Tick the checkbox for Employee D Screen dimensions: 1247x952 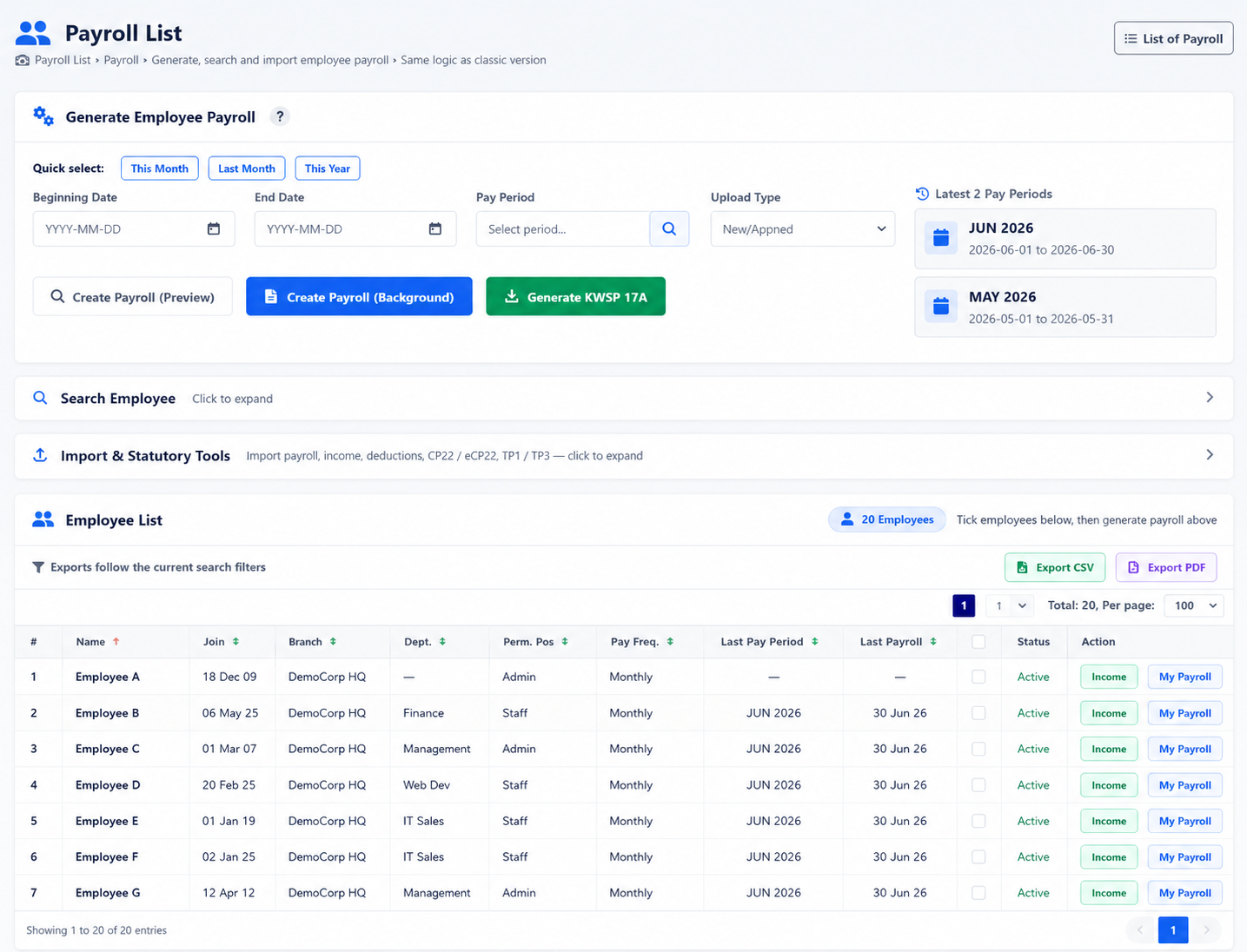click(x=978, y=785)
